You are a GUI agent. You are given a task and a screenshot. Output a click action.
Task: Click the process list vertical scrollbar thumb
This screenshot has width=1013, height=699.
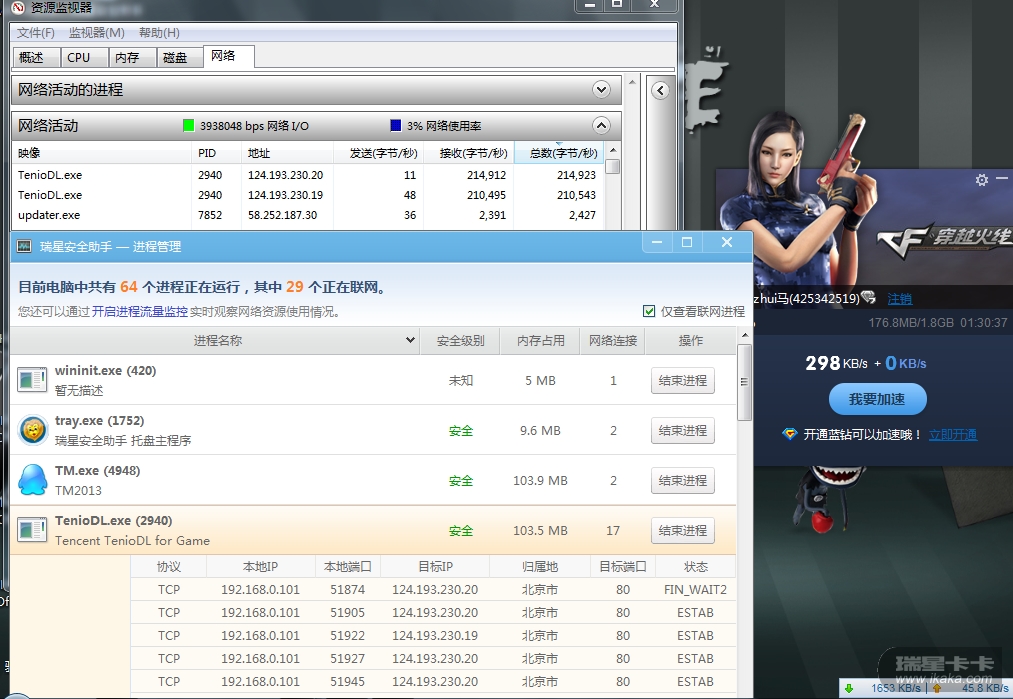[x=744, y=385]
